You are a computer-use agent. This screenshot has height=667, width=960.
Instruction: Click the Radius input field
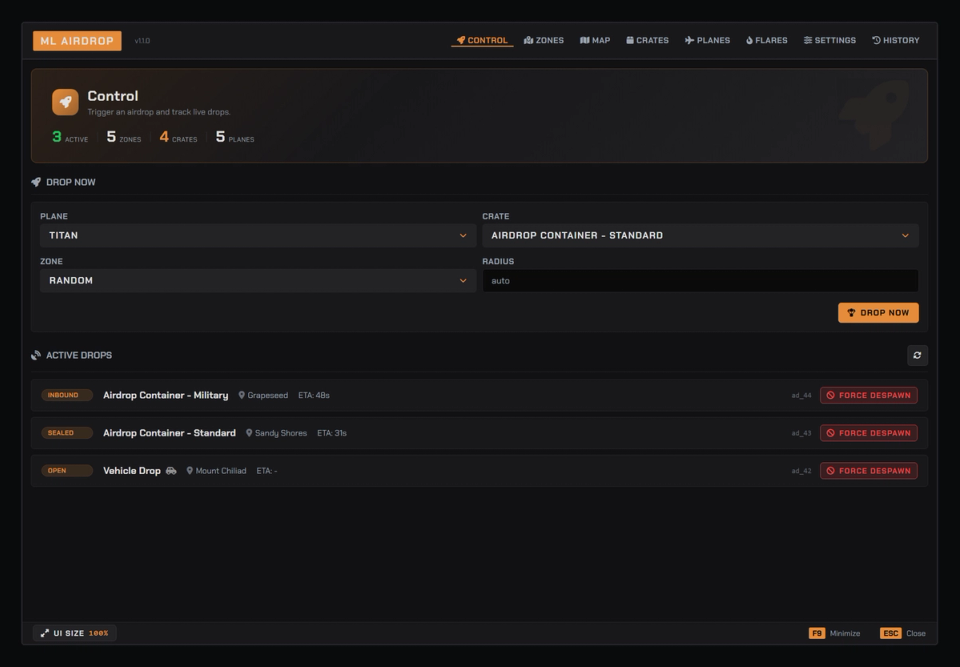(x=700, y=281)
